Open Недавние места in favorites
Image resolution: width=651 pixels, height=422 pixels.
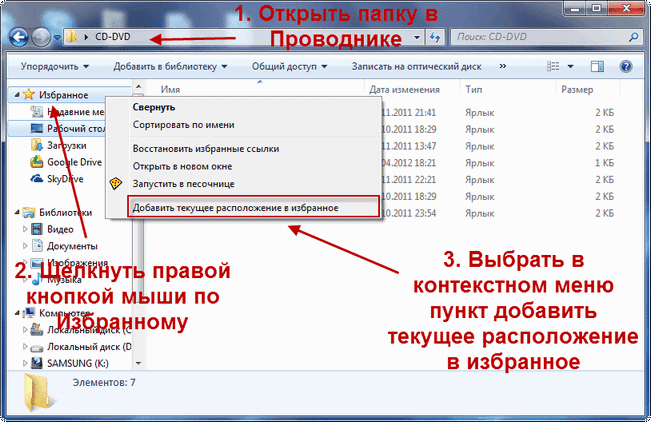[75, 112]
